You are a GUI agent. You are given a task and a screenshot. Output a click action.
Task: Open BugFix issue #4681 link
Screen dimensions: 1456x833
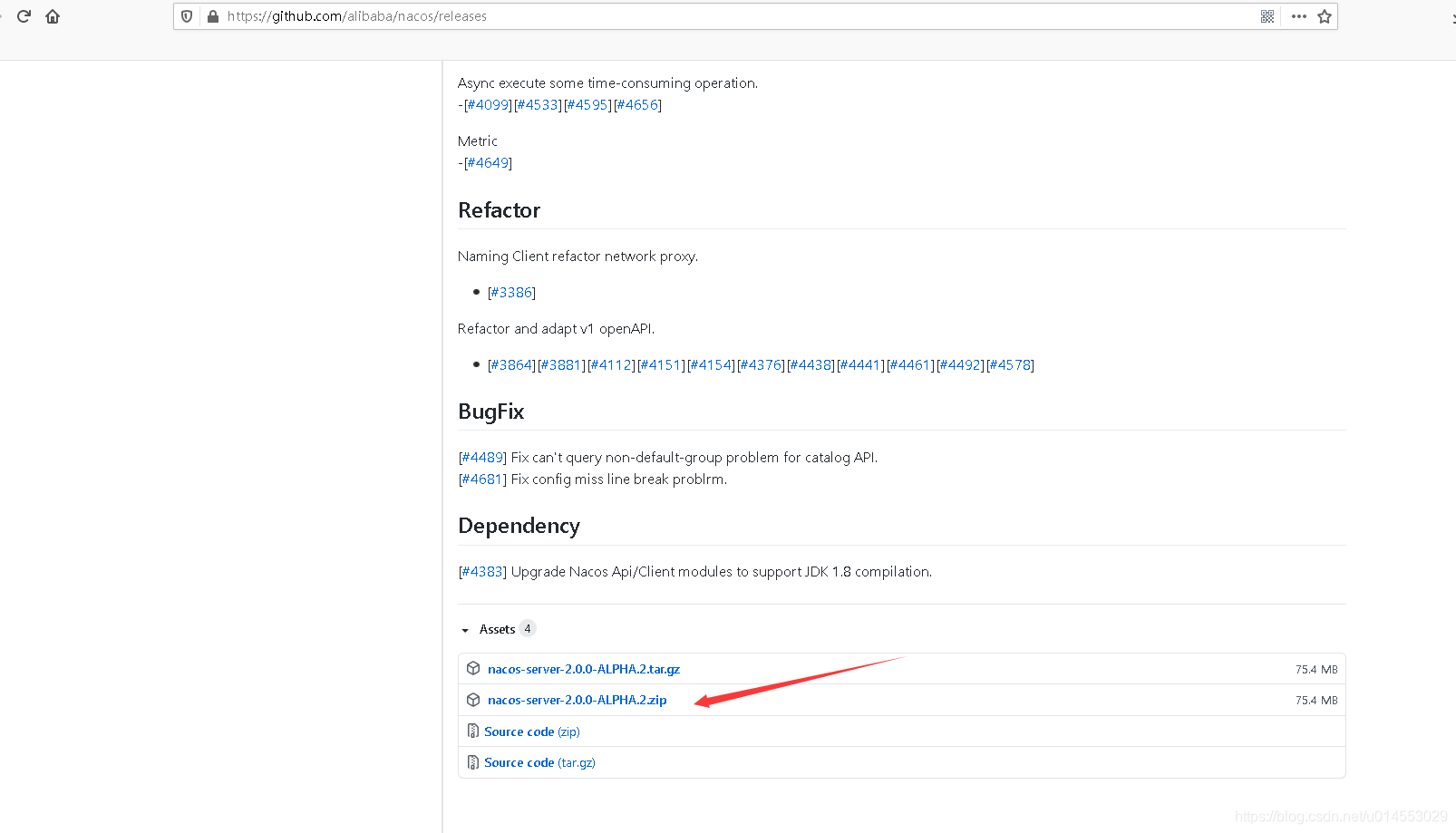(x=482, y=479)
